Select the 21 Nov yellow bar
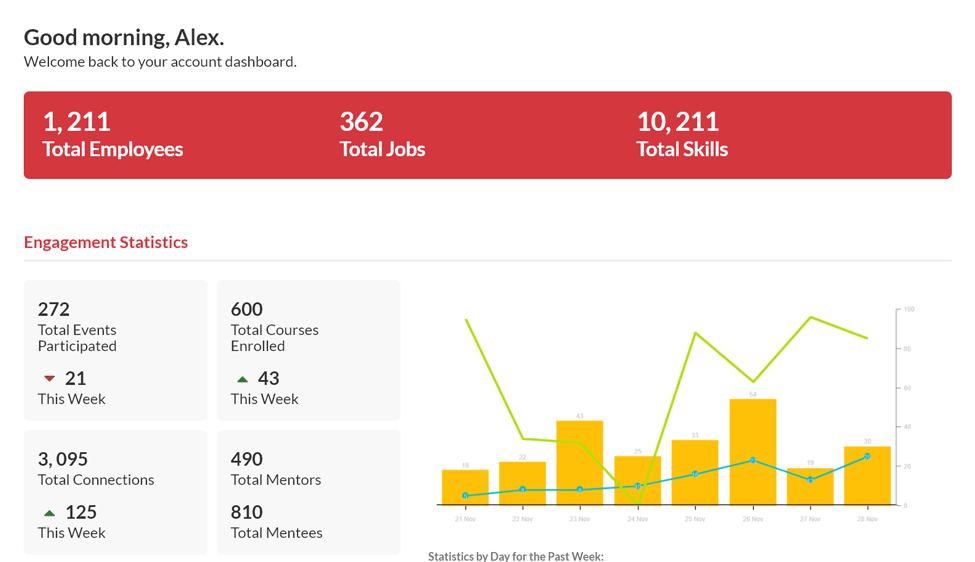 tap(465, 487)
